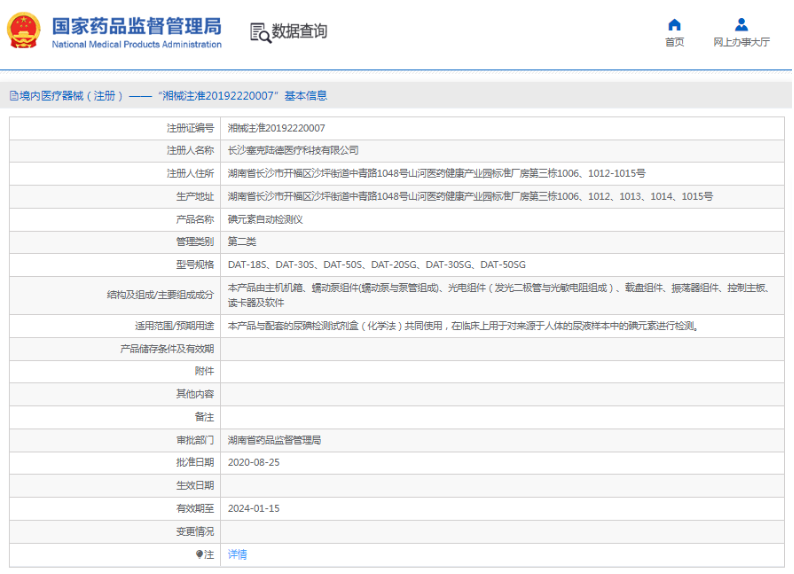
Task: Click the 产品名称 value 碘元素自动检测仪
Action: 265,219
